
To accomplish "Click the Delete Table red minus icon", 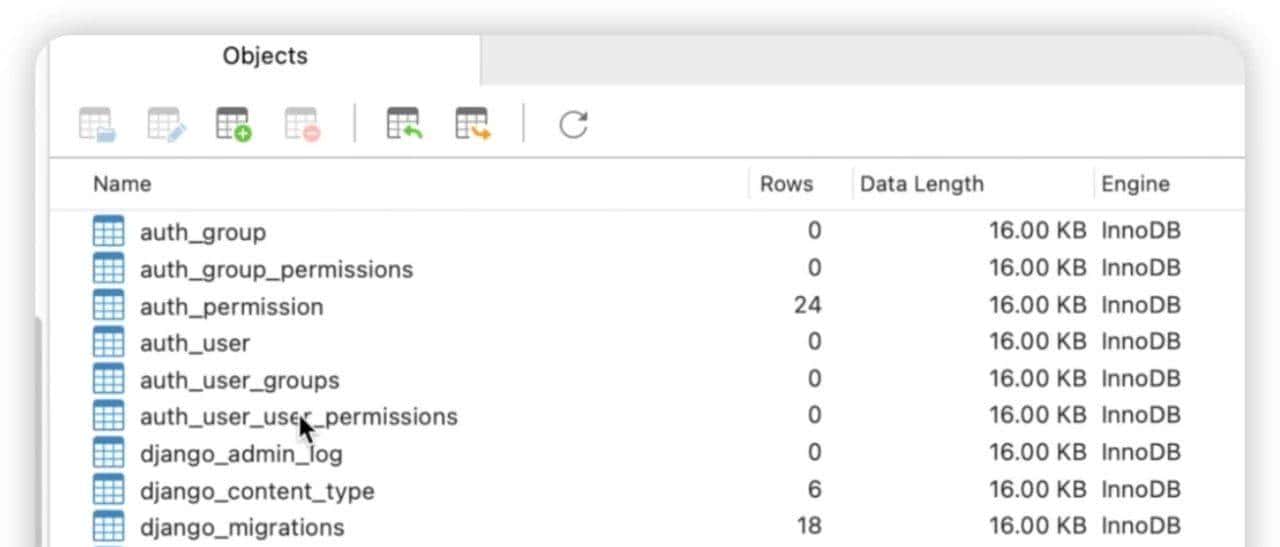I will [302, 125].
